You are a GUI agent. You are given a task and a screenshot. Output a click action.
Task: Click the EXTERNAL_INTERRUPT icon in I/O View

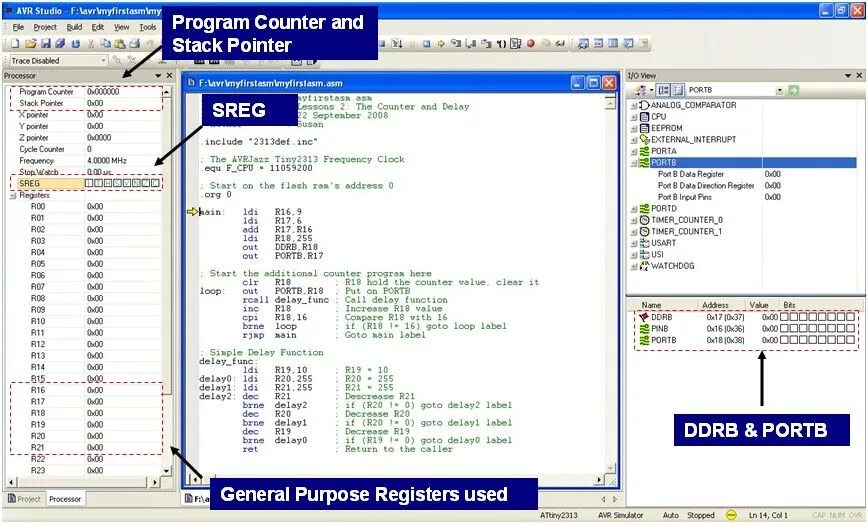[644, 140]
